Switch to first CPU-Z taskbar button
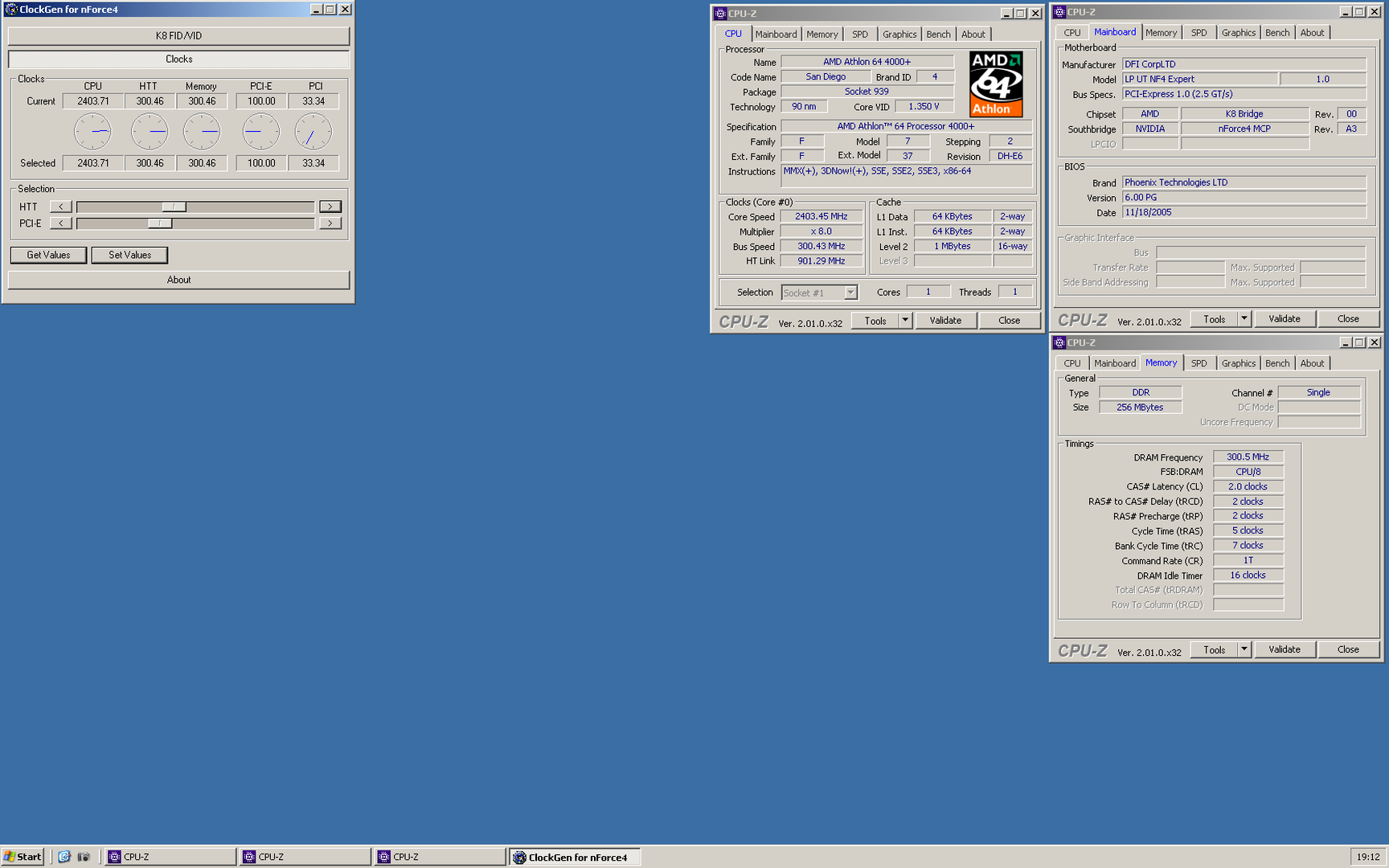Viewport: 1389px width, 868px height. (x=170, y=857)
